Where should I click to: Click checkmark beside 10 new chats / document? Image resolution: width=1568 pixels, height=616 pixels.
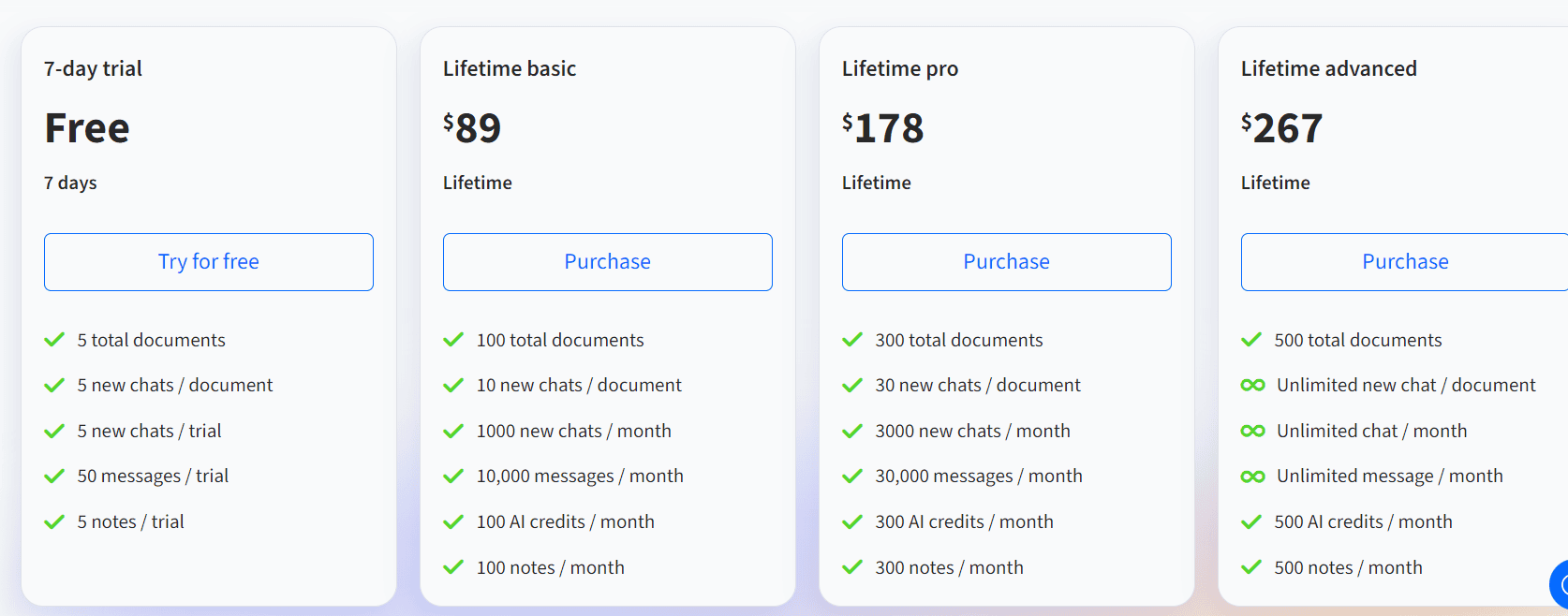click(x=453, y=385)
